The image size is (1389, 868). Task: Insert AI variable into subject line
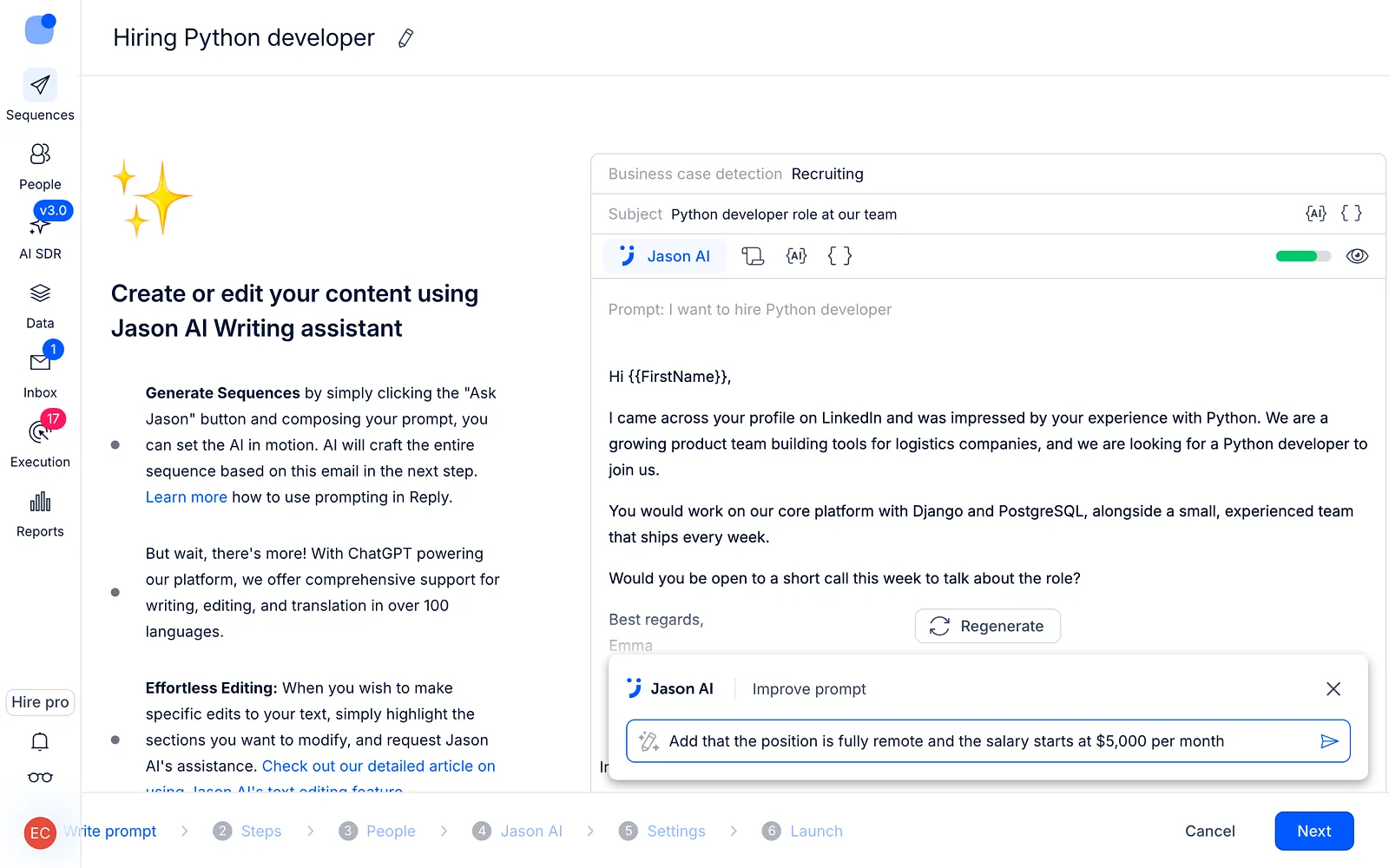click(1316, 214)
